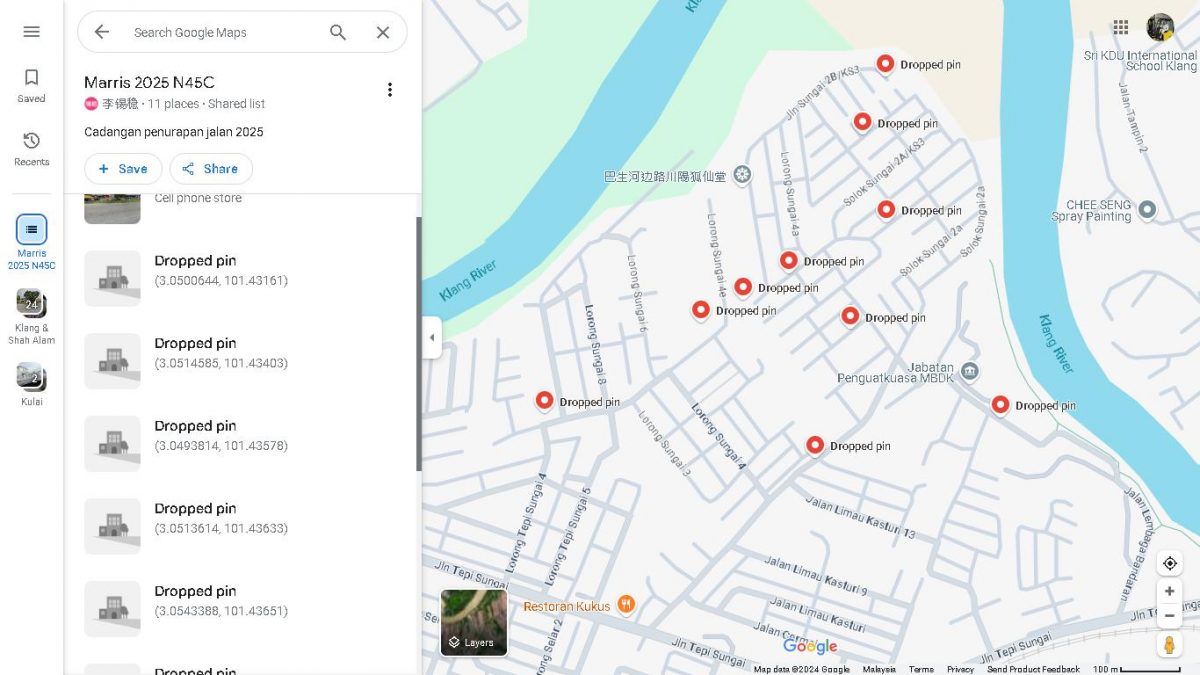Click the red pin near Solok Sungai 2A/KS3

886,210
